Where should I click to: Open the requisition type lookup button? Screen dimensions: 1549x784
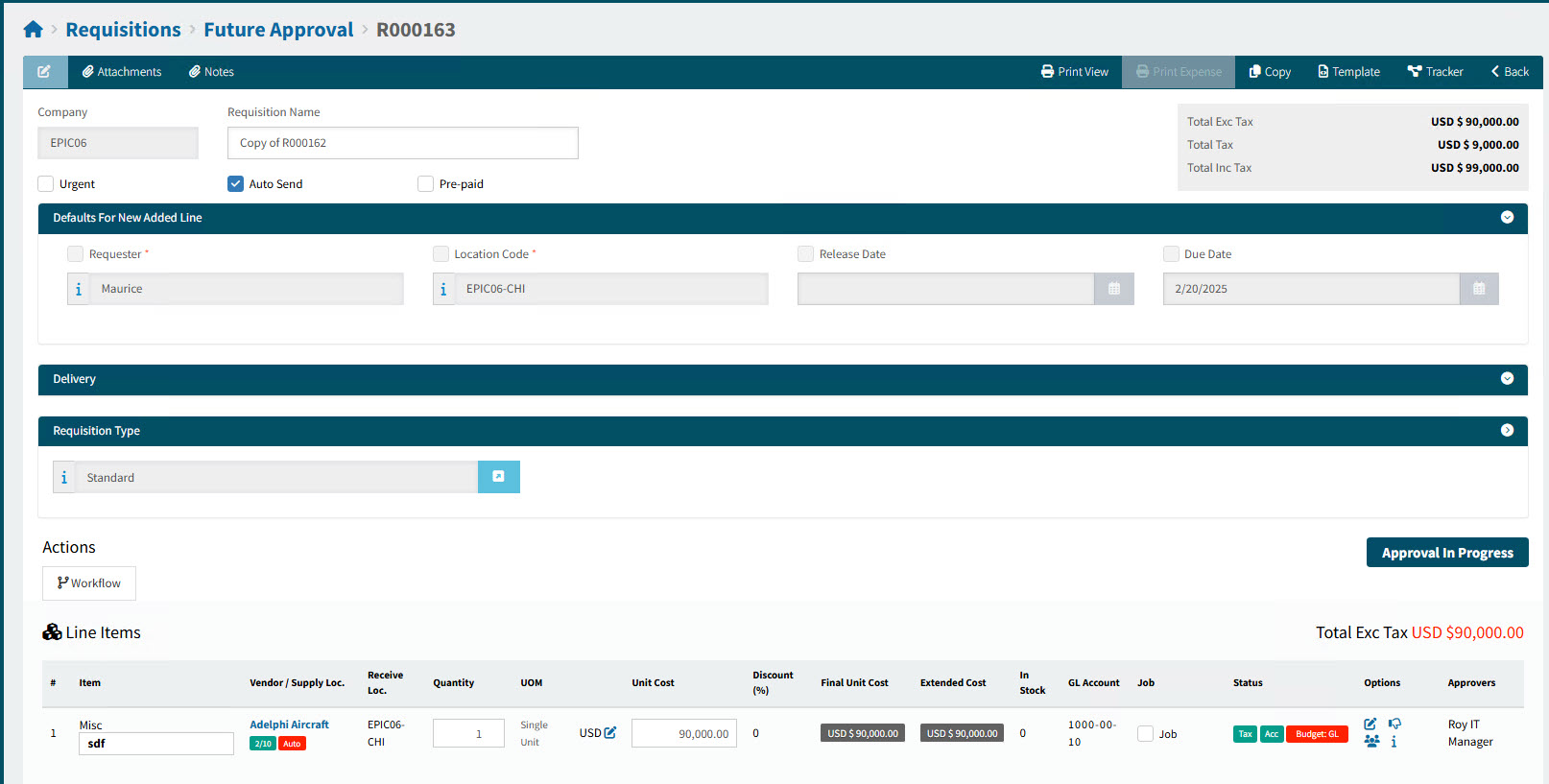pos(499,477)
